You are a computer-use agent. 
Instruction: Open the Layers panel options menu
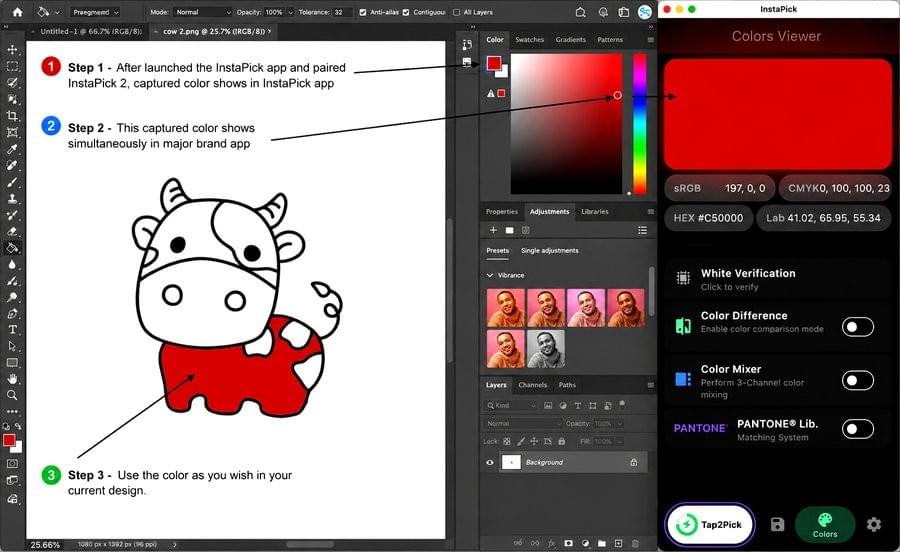tap(650, 385)
